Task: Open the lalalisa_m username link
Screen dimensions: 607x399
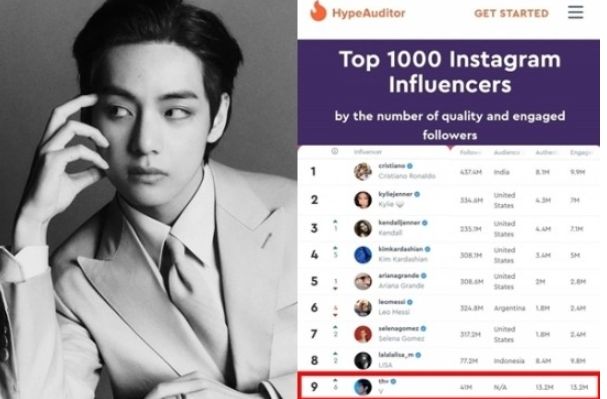Action: click(396, 355)
